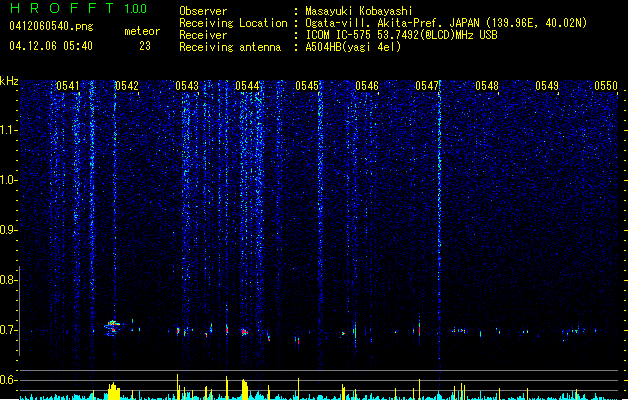Click the 0544 time marker

coord(247,85)
